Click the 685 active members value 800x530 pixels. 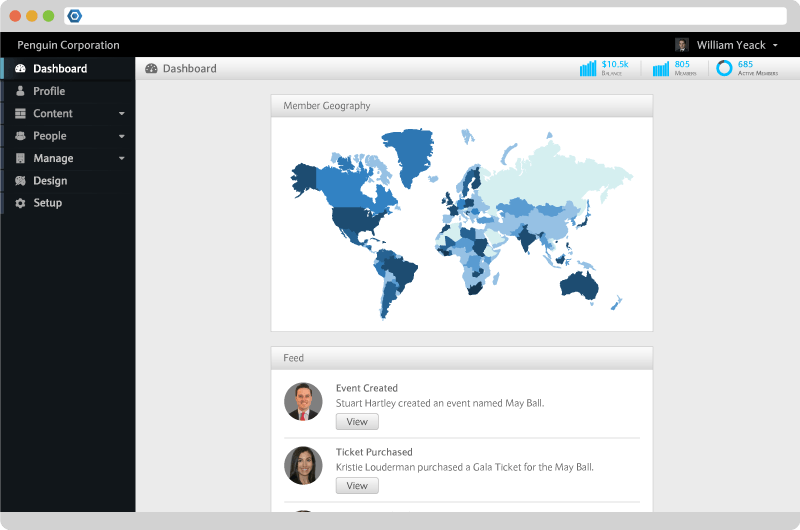coord(745,64)
